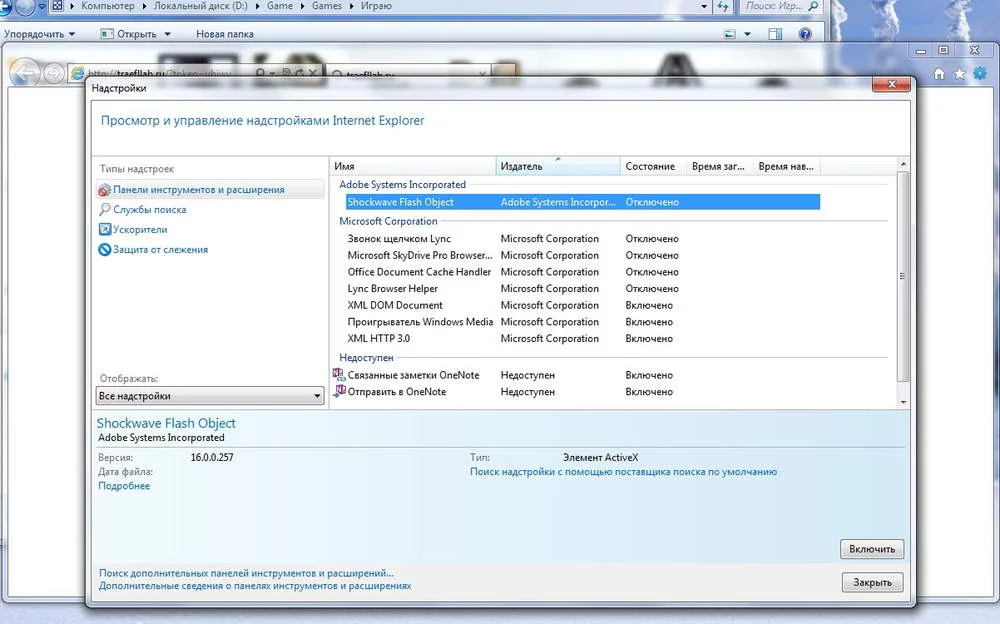This screenshot has width=1000, height=624.
Task: Open Internet Explorer settings gear icon
Action: (979, 74)
